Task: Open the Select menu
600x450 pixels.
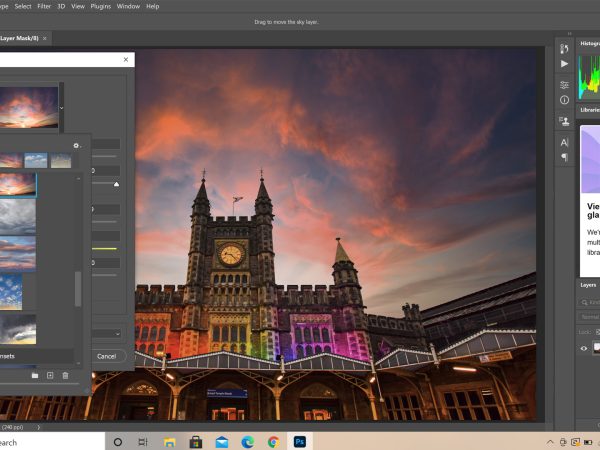Action: click(x=23, y=6)
